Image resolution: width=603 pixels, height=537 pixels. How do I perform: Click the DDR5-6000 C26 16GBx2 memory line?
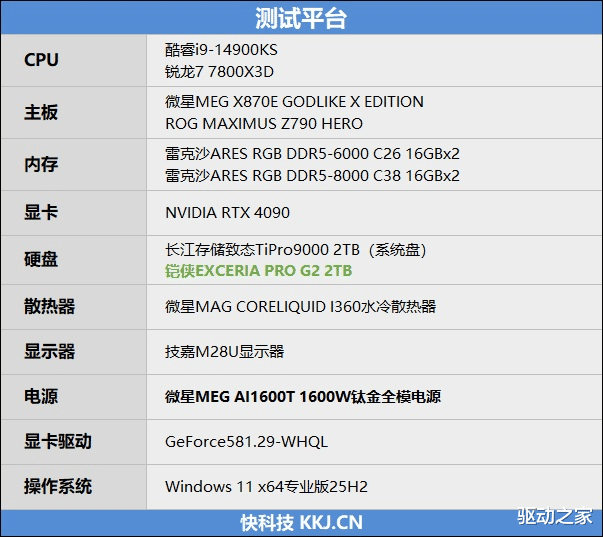click(x=312, y=153)
